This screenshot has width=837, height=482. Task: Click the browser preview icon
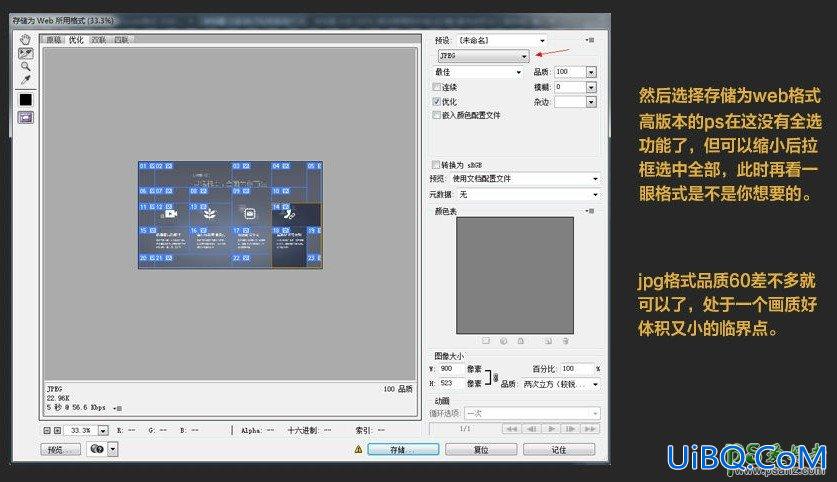pos(96,449)
